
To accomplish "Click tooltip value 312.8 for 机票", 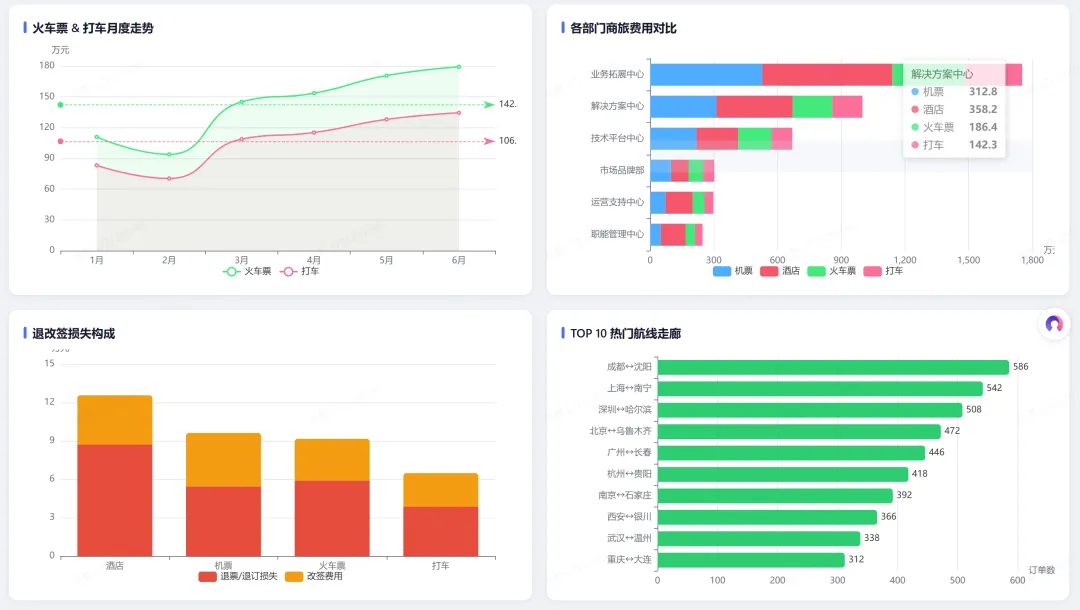I will point(983,91).
